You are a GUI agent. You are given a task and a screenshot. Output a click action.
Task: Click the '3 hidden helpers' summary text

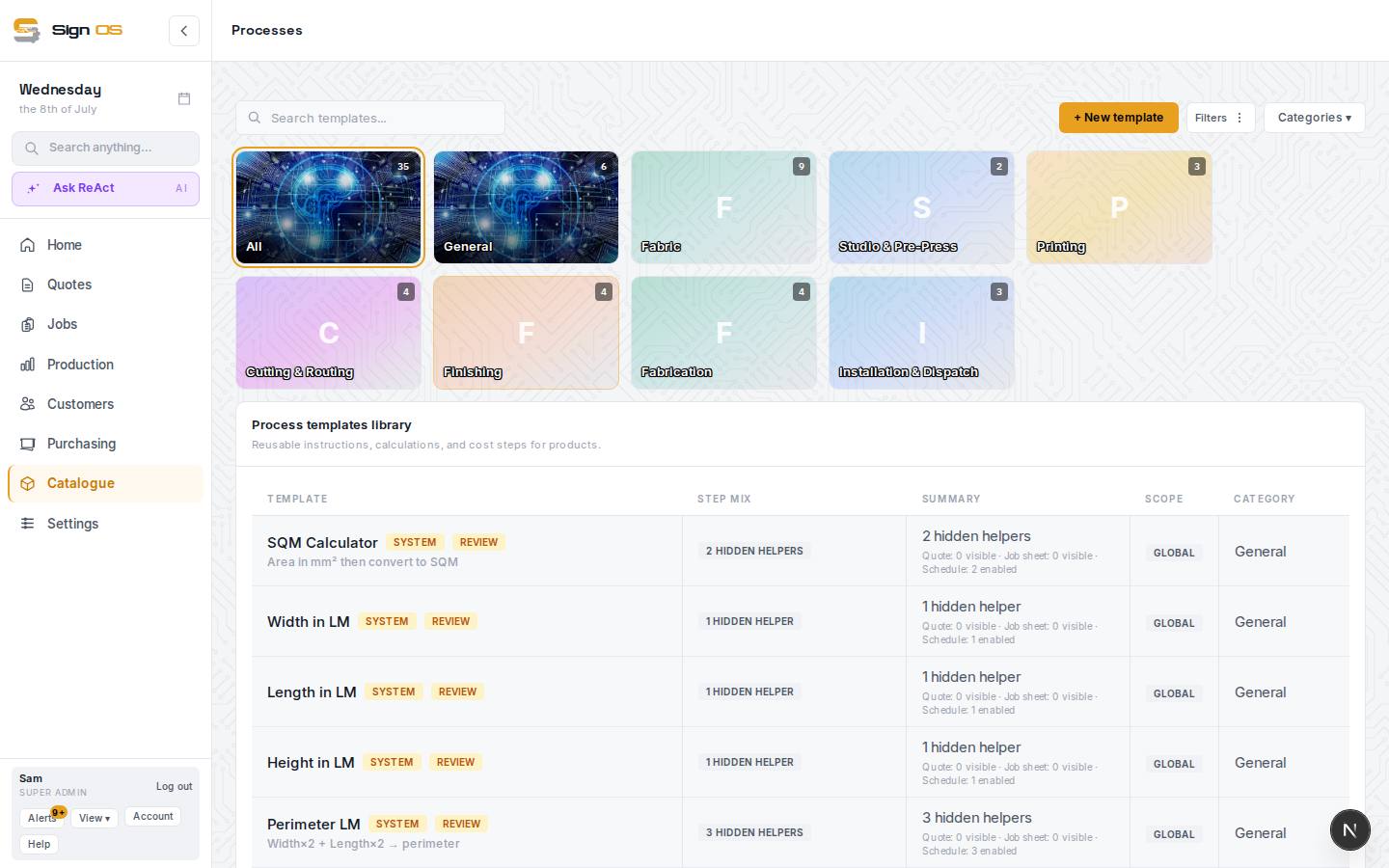976,818
